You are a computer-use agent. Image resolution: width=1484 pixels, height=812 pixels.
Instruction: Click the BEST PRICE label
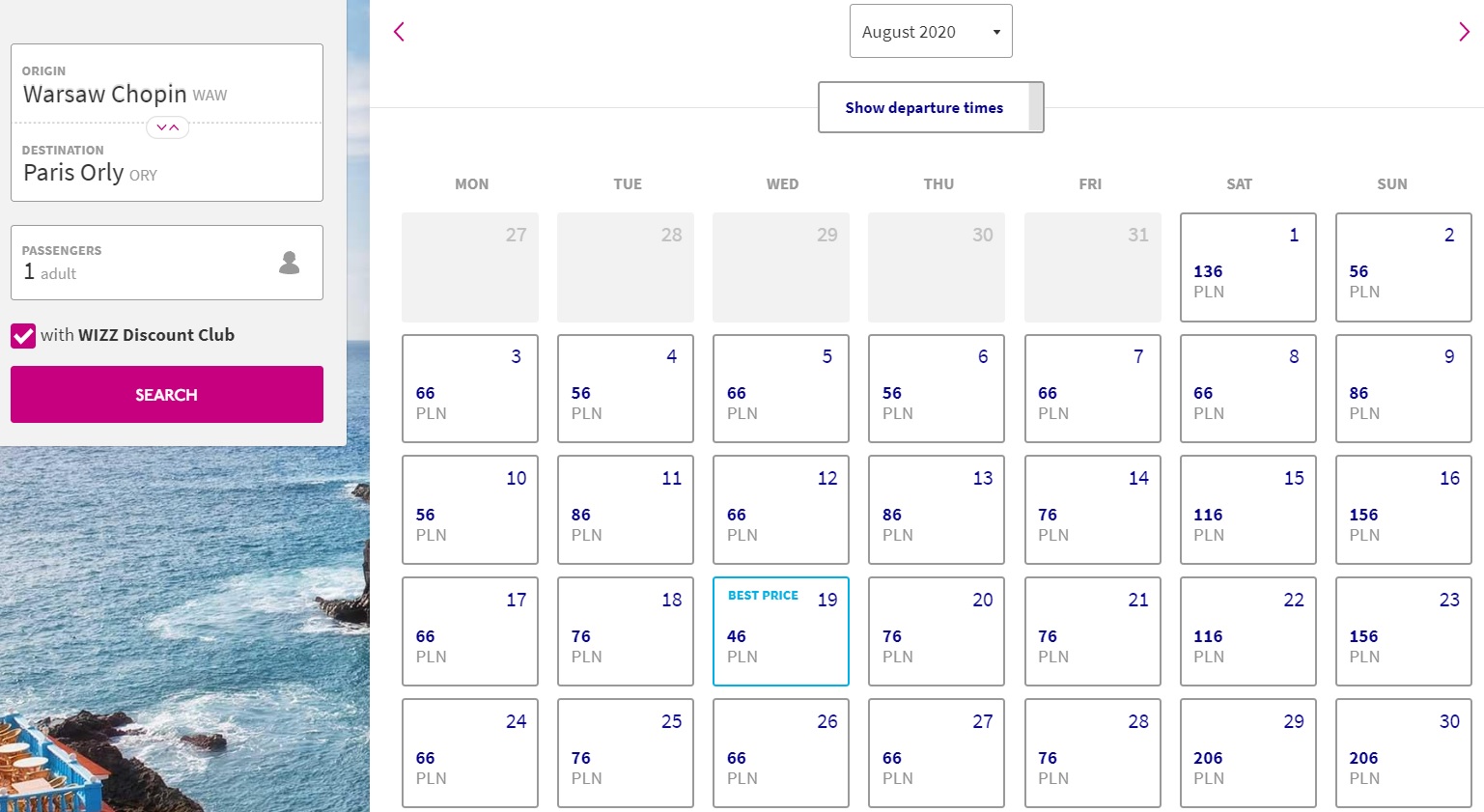click(763, 596)
